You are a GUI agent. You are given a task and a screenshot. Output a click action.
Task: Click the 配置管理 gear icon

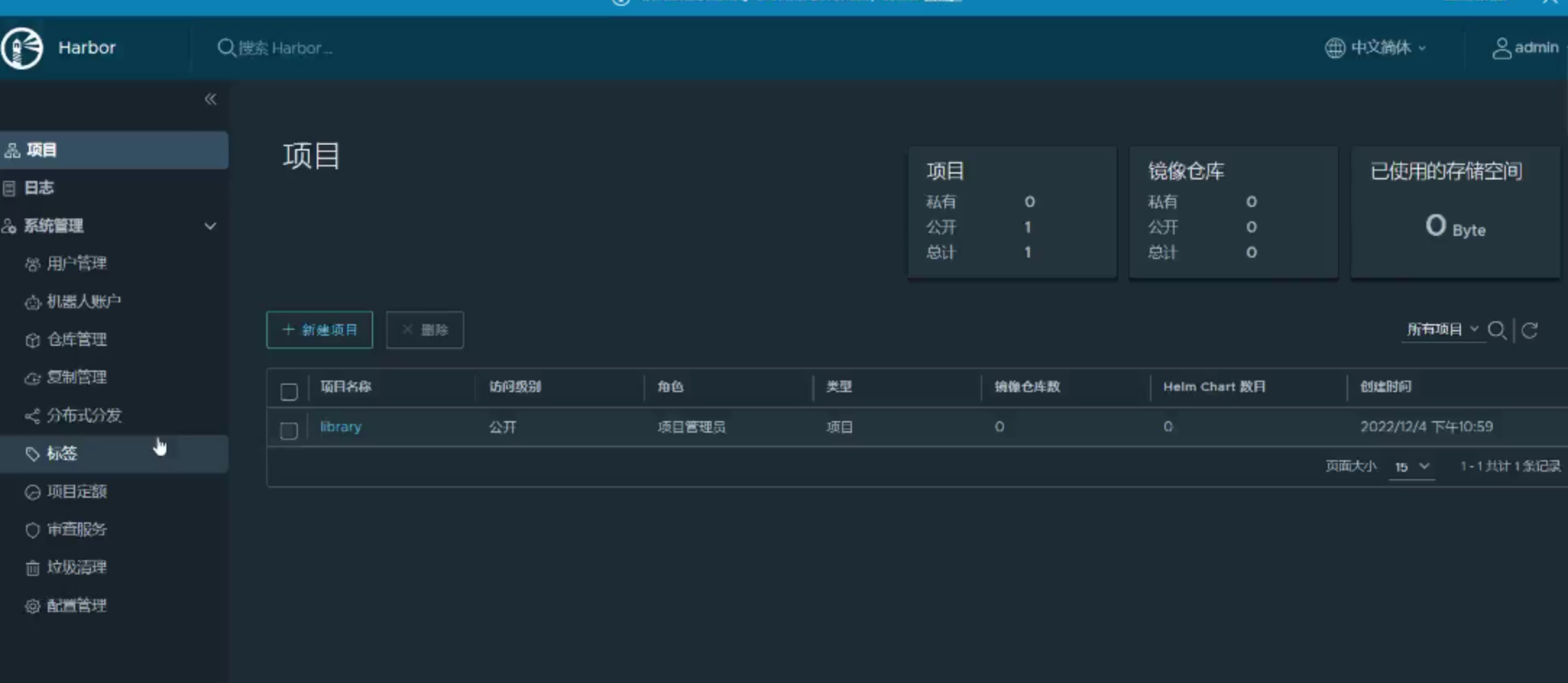[33, 606]
